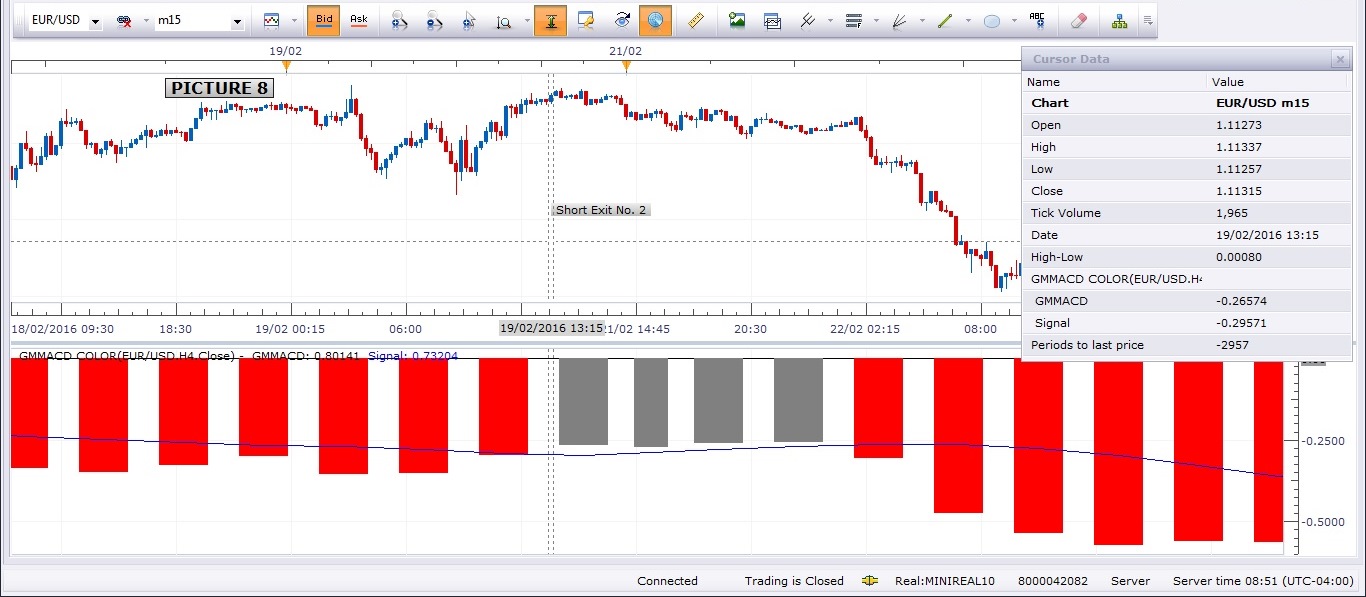
Task: Expand the ellipse shape dropdown arrow
Action: coord(1014,21)
